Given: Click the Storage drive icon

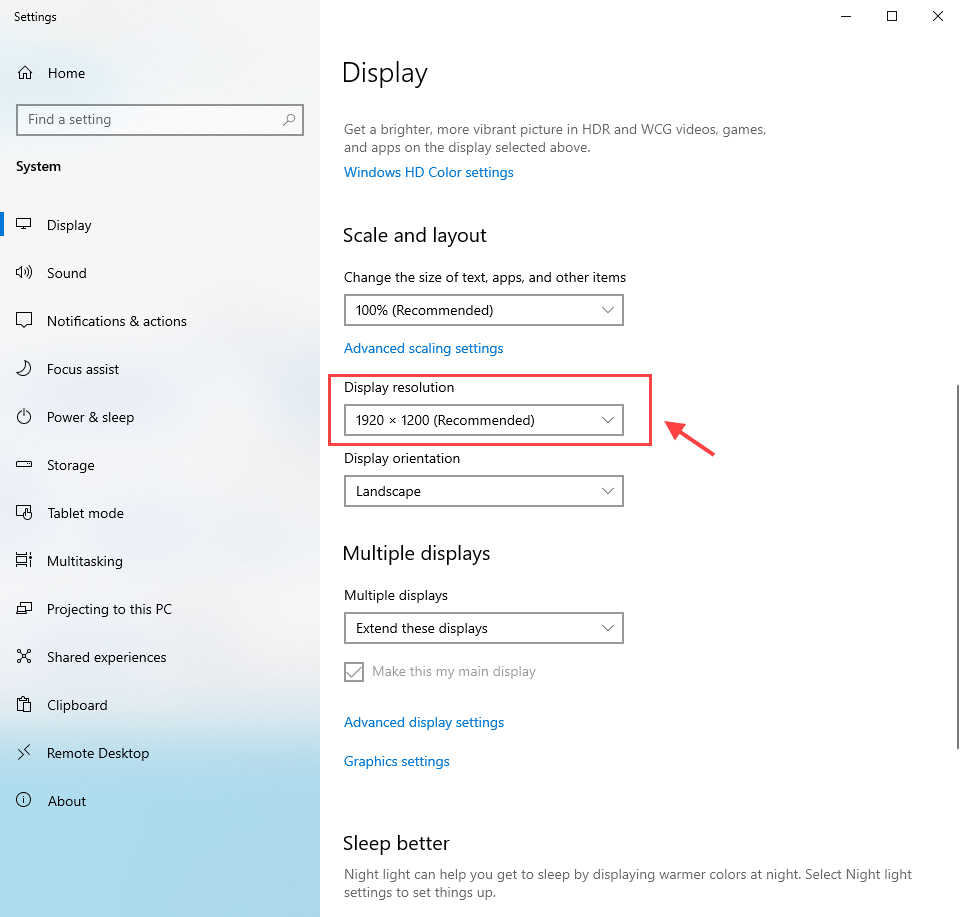Looking at the screenshot, I should click(25, 465).
